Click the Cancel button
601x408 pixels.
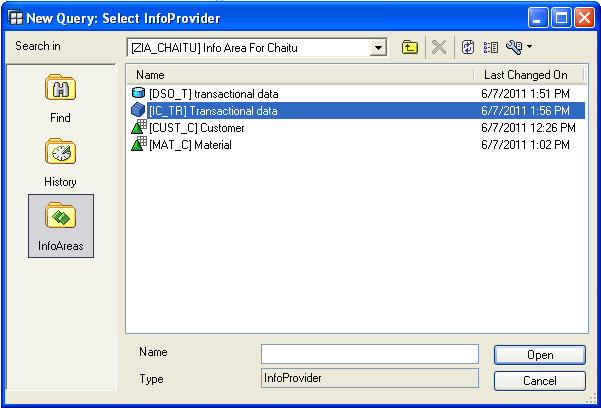click(x=540, y=381)
